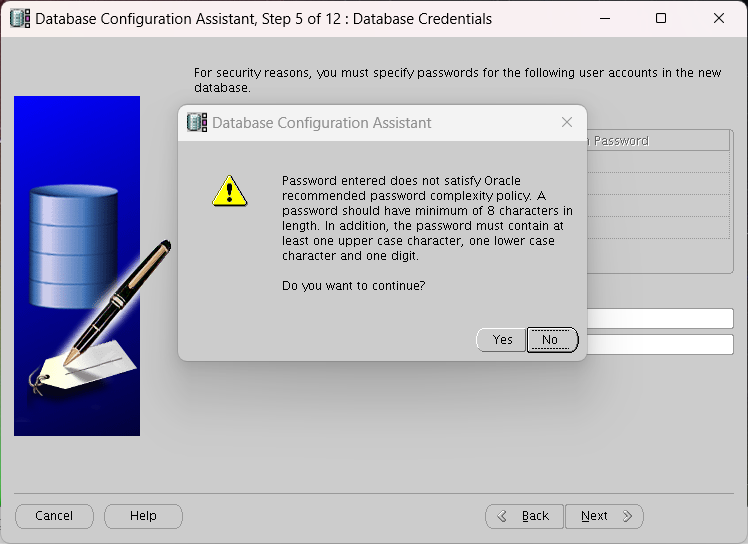The image size is (748, 544).
Task: Open Help for Database Credentials
Action: point(143,516)
